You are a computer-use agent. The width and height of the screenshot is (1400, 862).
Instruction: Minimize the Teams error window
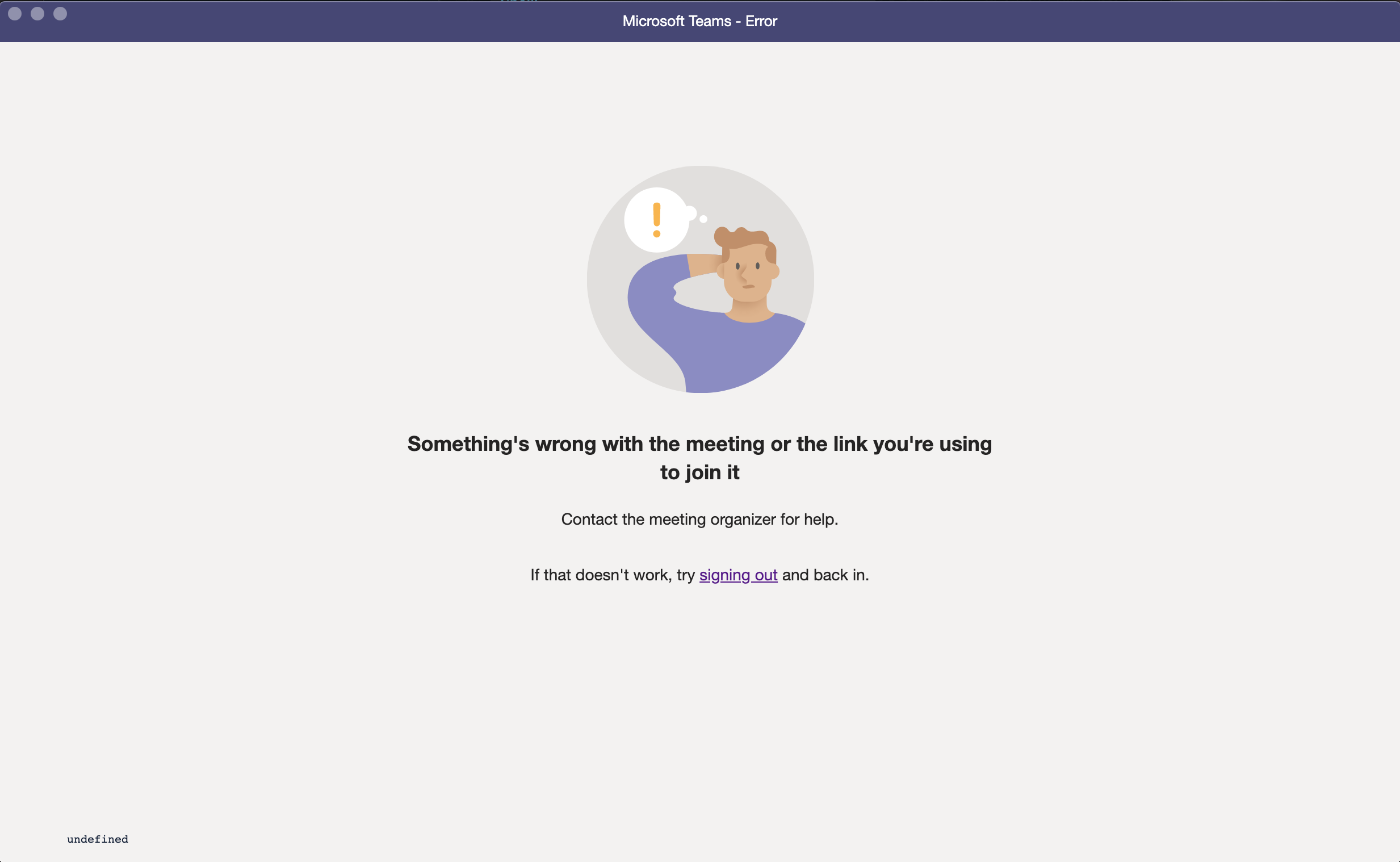click(37, 14)
